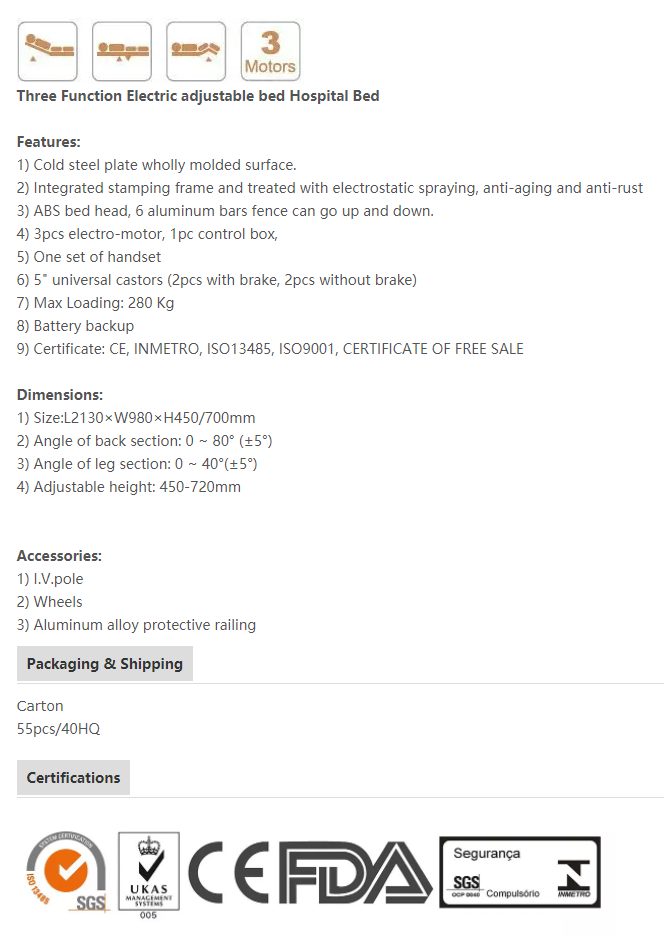Click the Certificate list feature line
The width and height of the screenshot is (664, 940).
270,349
